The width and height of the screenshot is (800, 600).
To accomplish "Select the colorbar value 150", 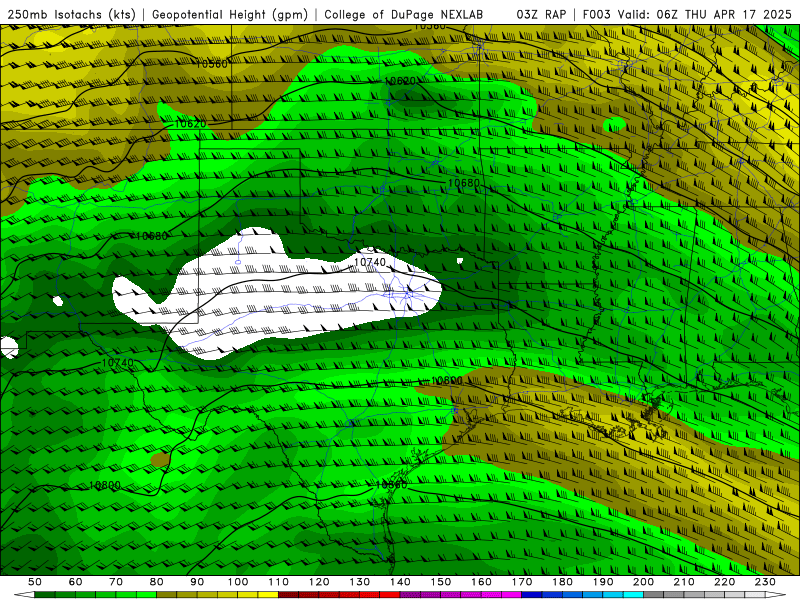I will tap(441, 582).
